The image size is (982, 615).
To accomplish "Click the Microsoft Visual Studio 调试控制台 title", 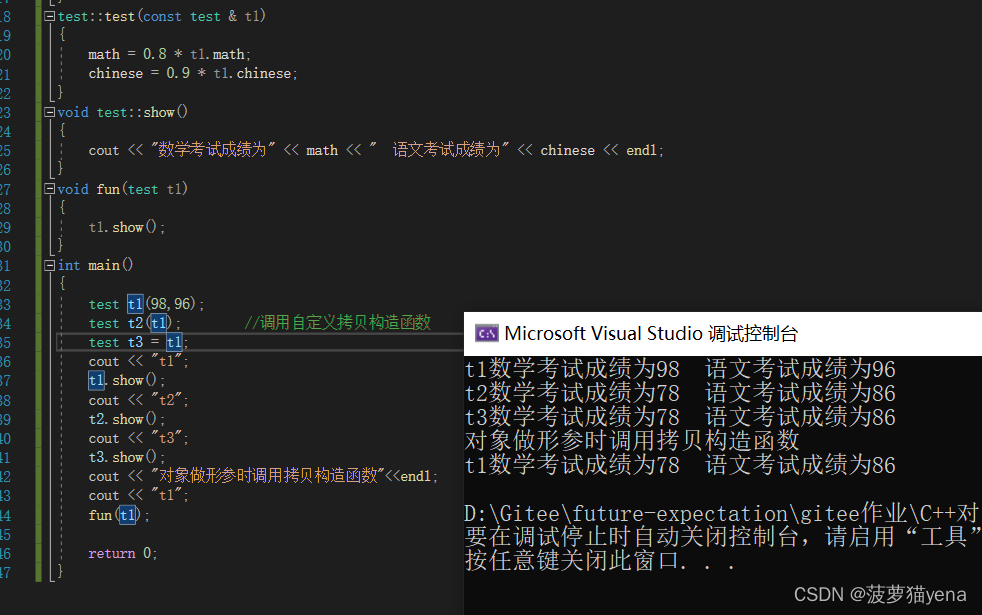I will 651,334.
